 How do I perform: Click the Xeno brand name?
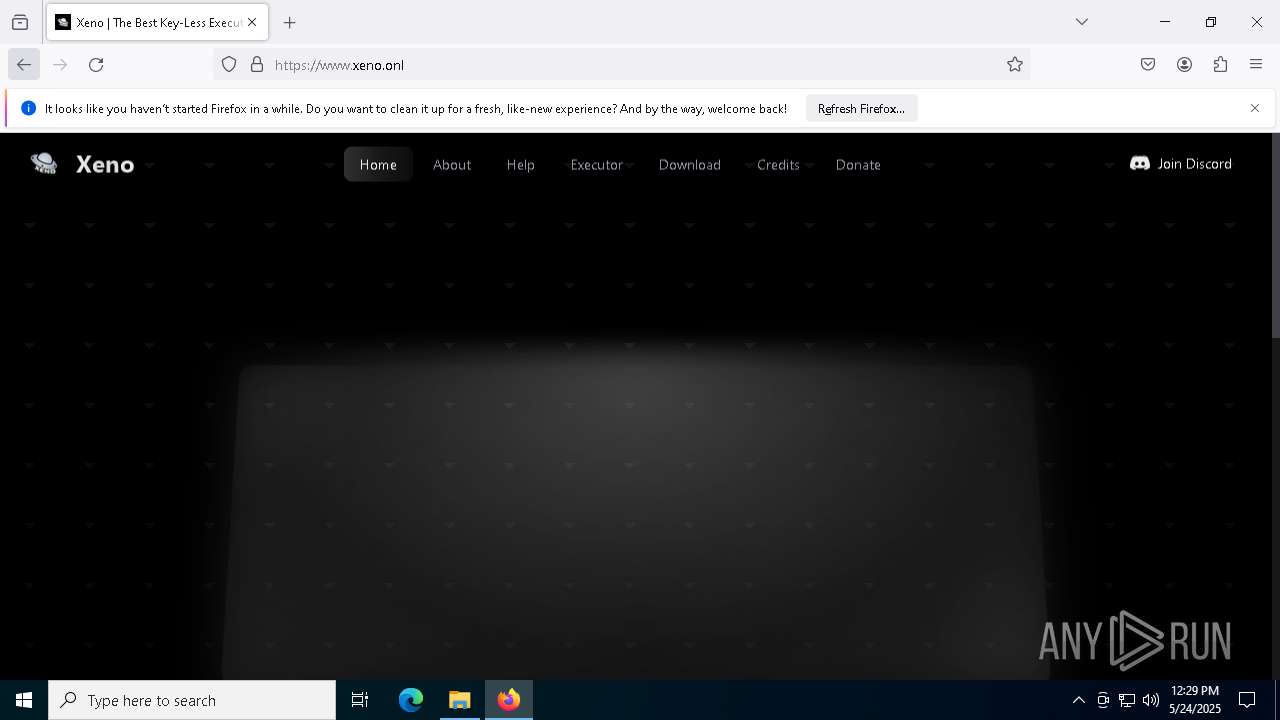pyautogui.click(x=105, y=165)
